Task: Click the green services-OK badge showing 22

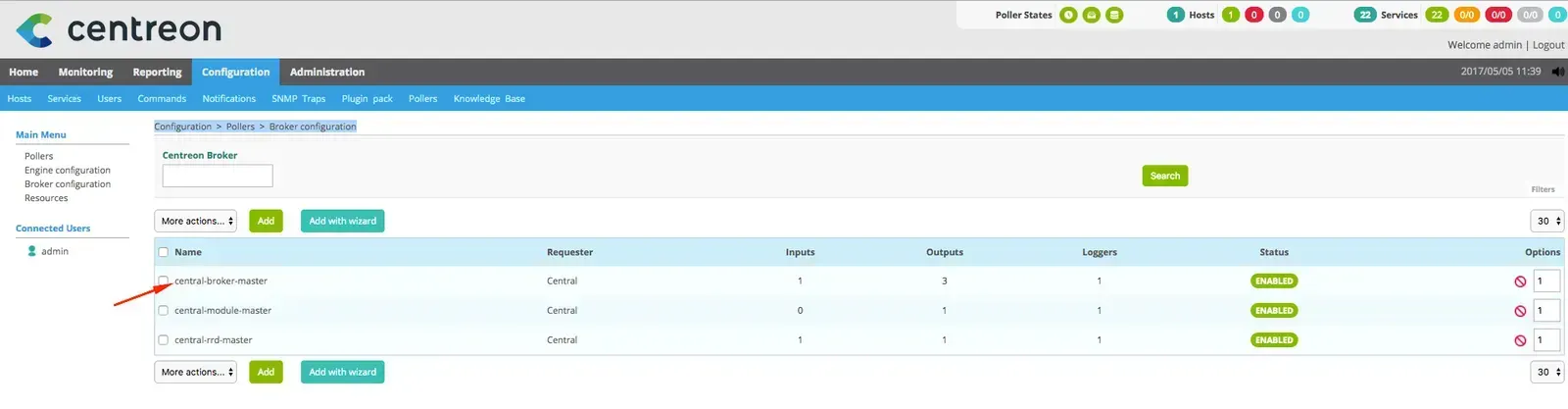Action: click(x=1437, y=15)
